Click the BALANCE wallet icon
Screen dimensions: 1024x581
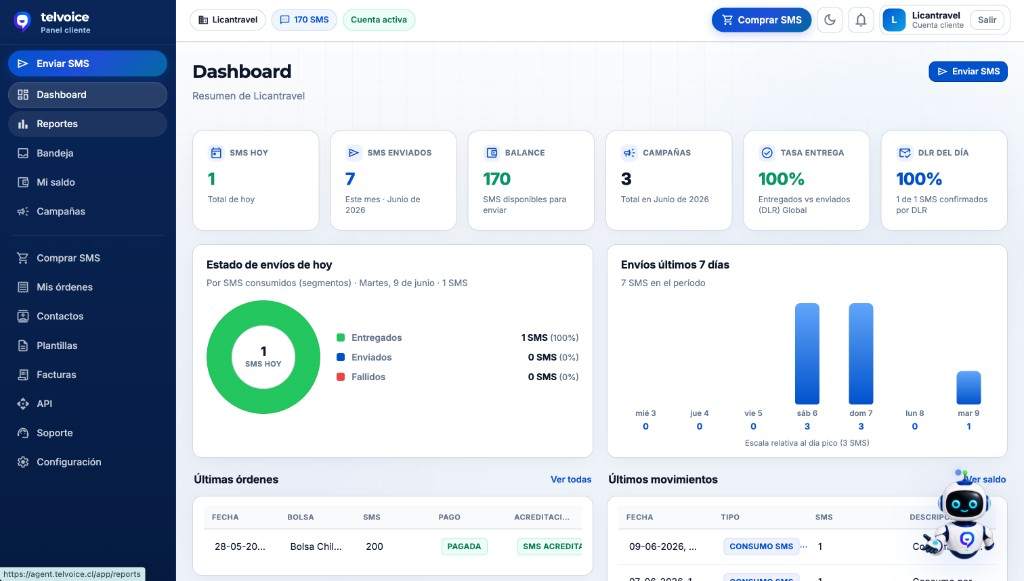click(x=492, y=153)
